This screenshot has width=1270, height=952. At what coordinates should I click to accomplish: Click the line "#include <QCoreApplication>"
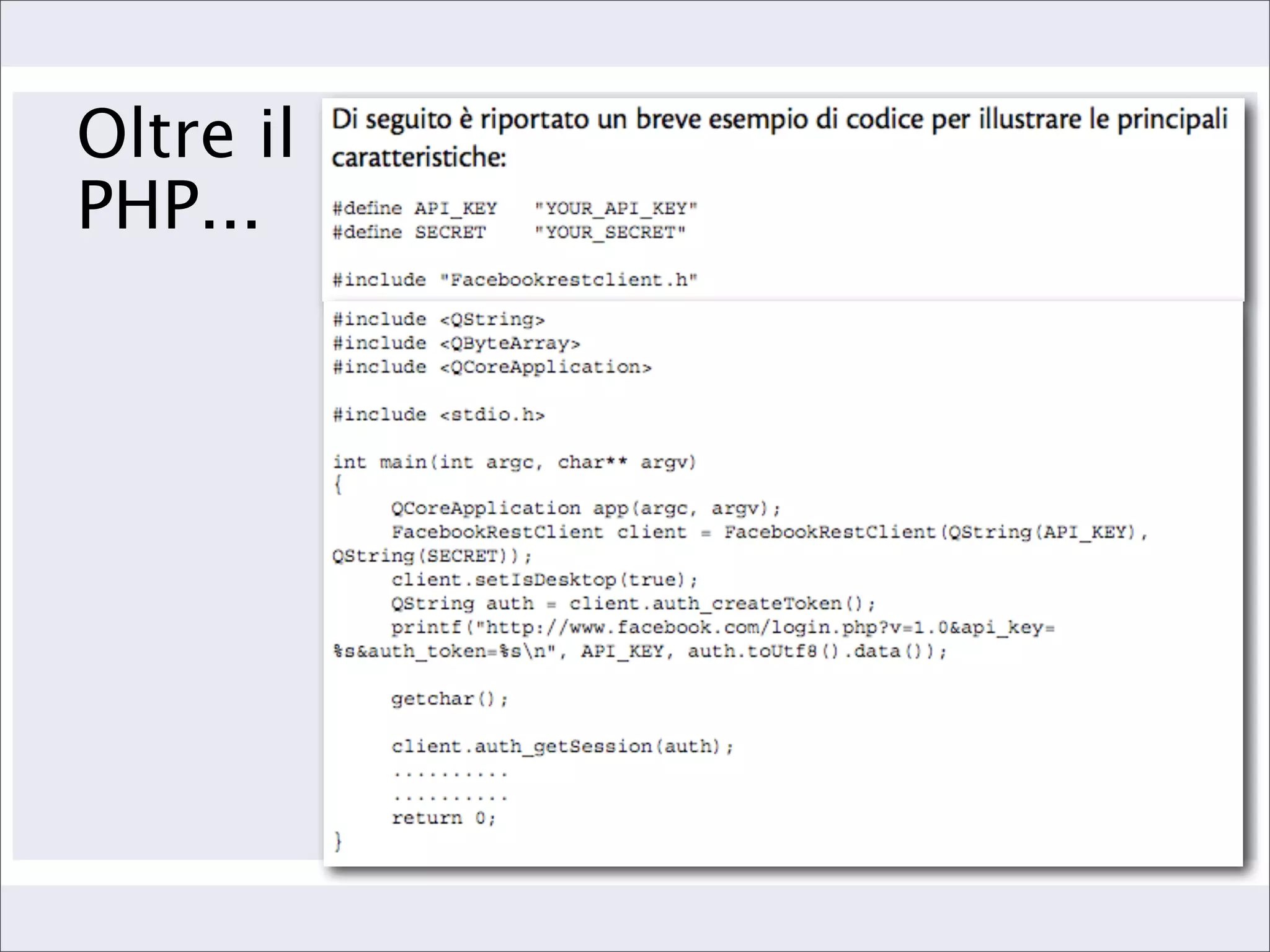click(x=492, y=367)
